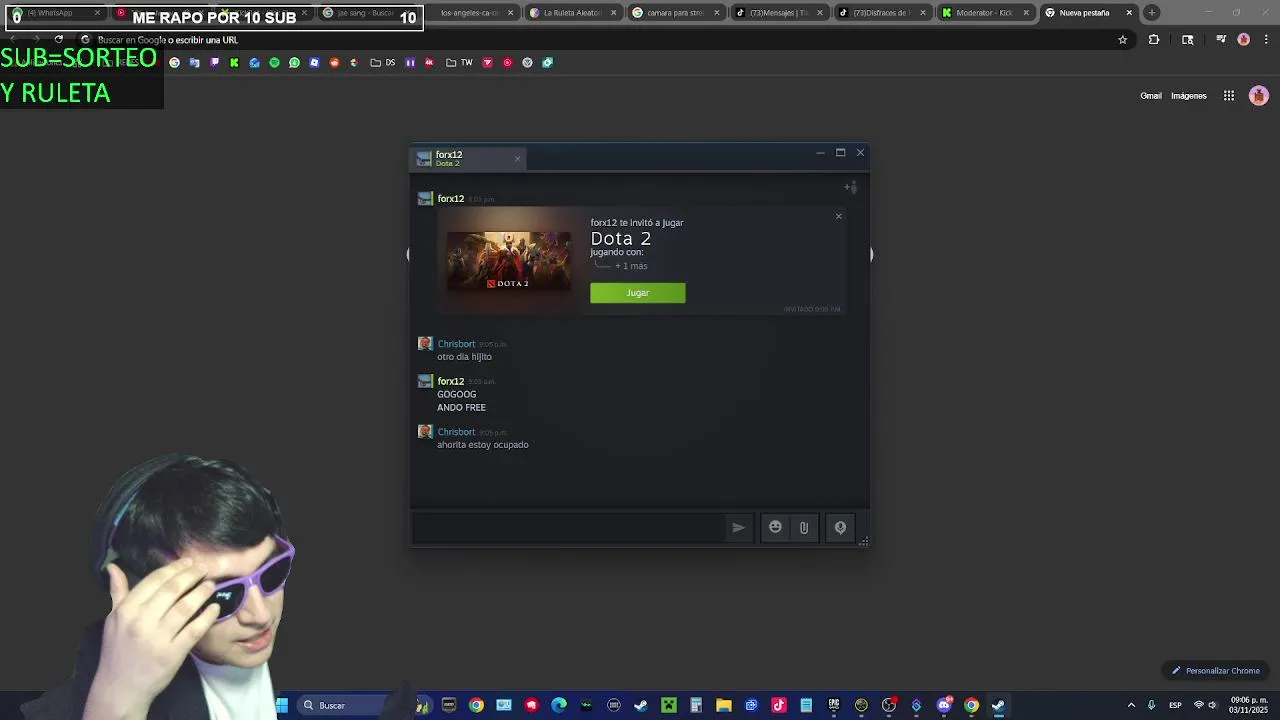Select the 'ahorita estoy ocupado' message text
1280x720 pixels.
click(482, 445)
